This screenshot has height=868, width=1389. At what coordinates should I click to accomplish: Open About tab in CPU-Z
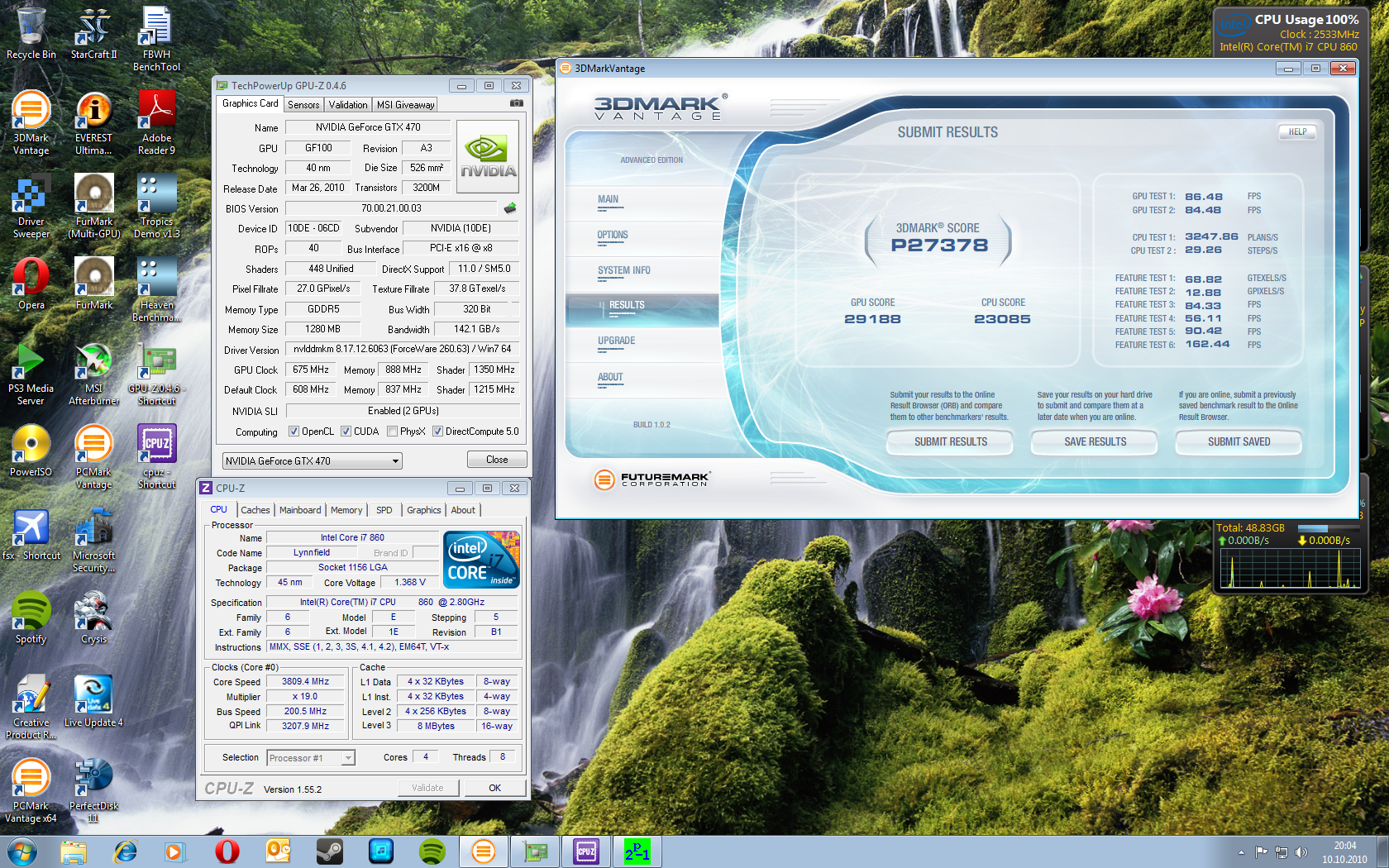tap(463, 510)
